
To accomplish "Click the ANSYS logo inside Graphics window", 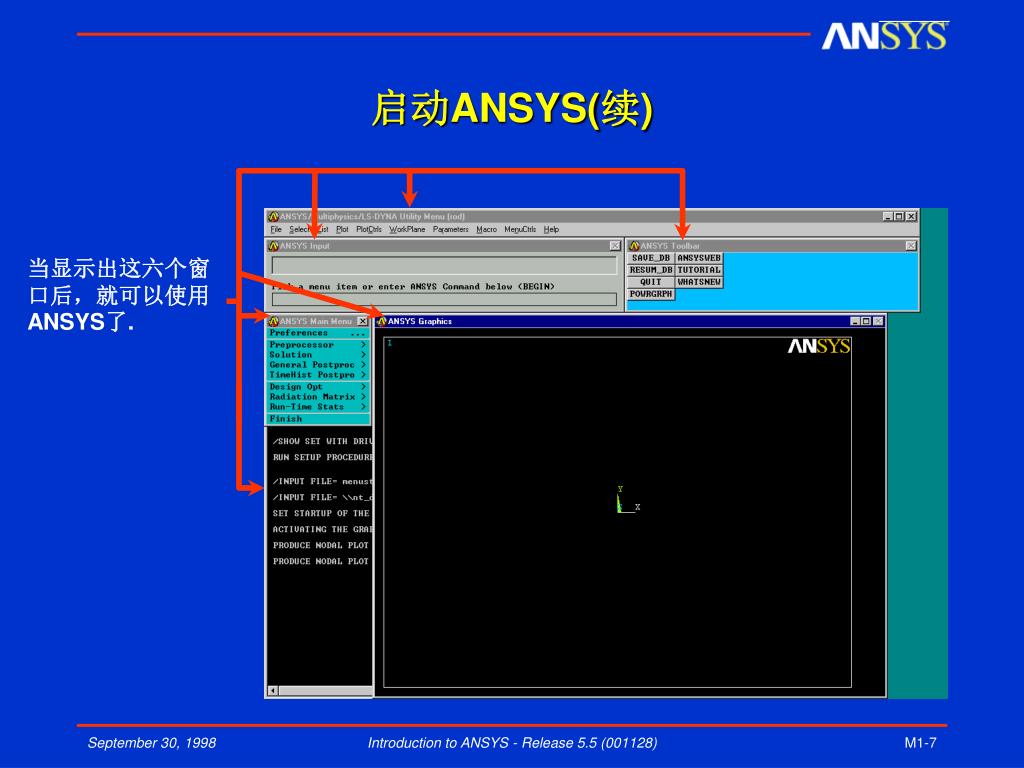I will (819, 345).
